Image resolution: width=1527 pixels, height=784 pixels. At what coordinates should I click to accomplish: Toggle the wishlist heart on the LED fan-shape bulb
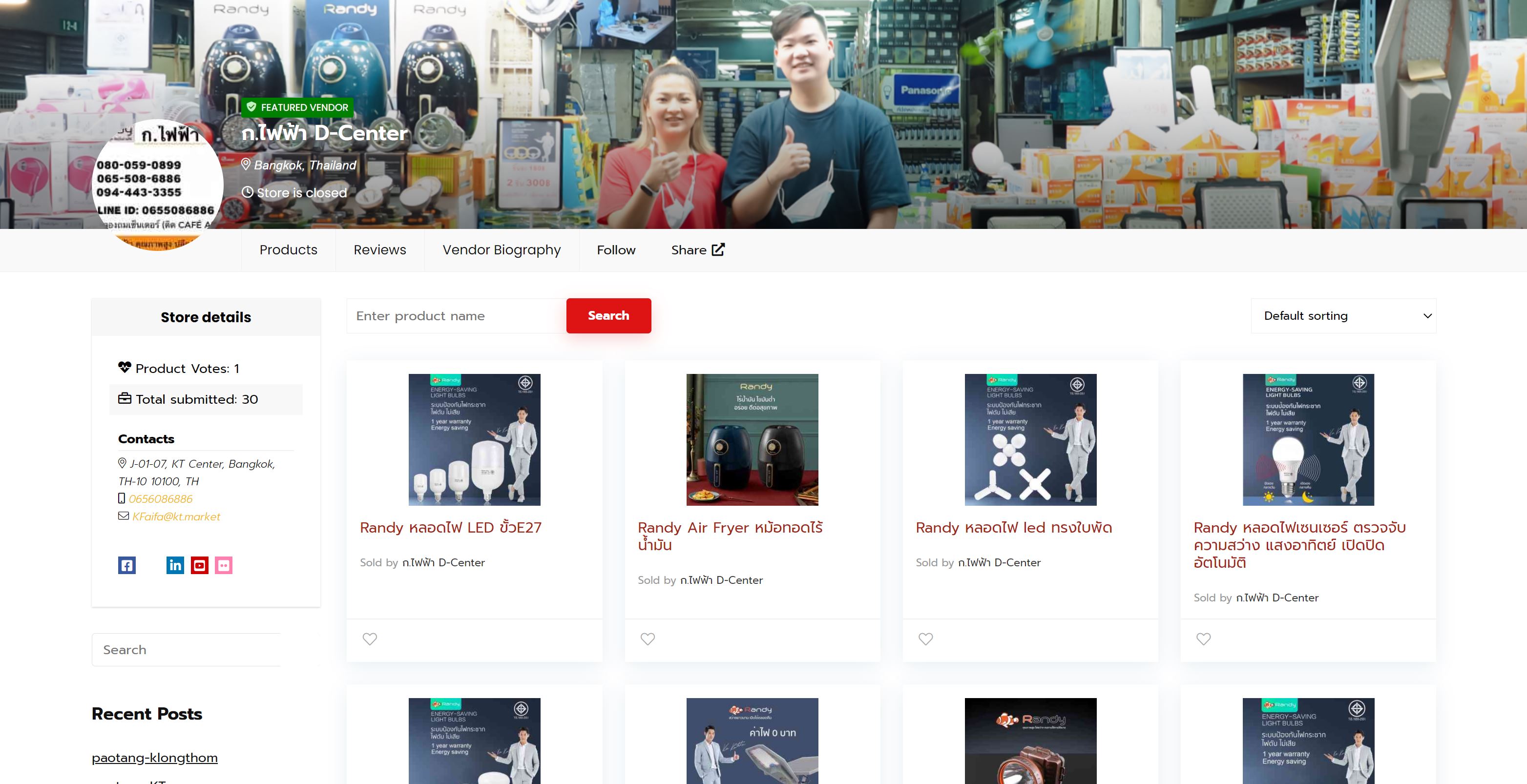925,639
